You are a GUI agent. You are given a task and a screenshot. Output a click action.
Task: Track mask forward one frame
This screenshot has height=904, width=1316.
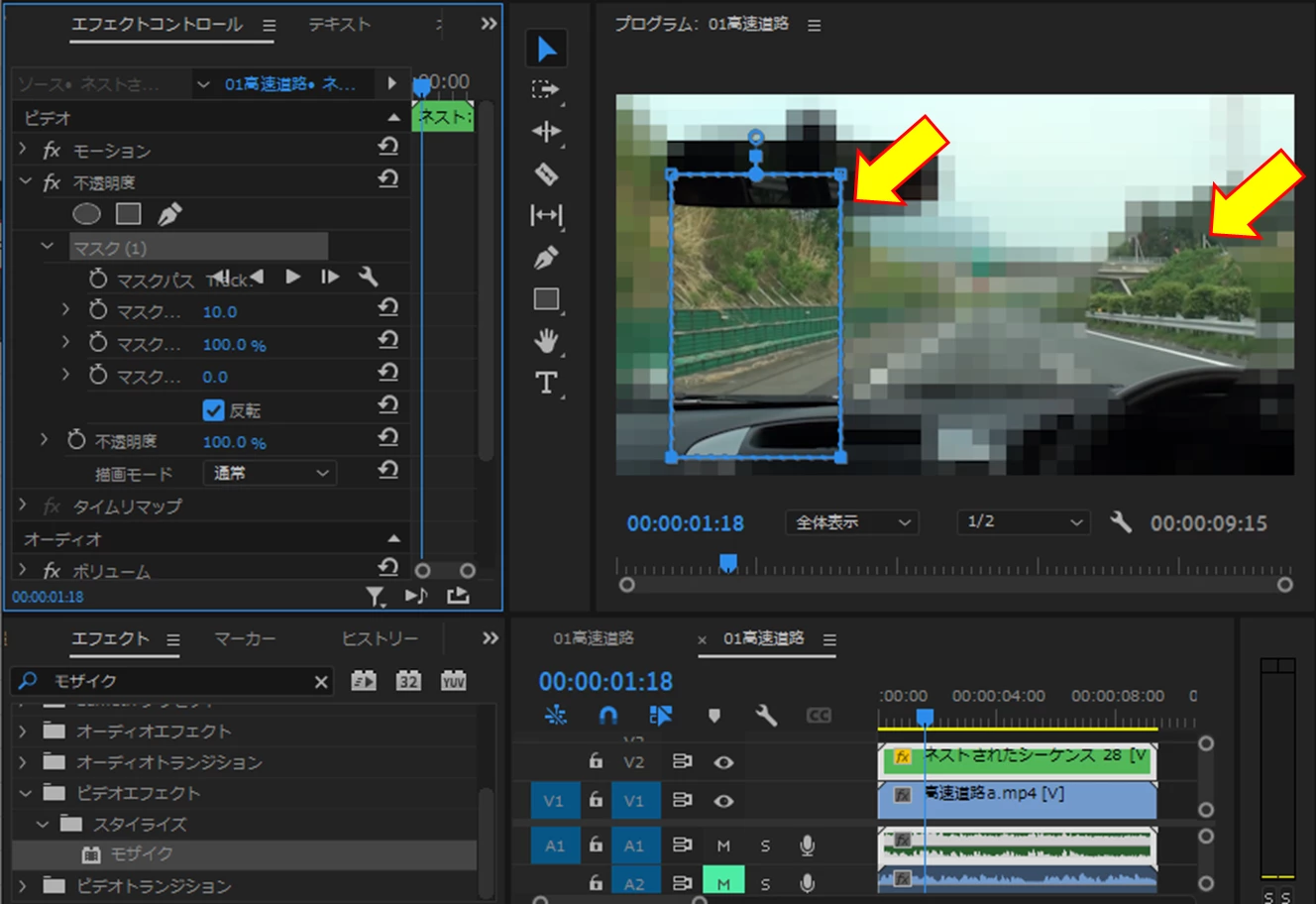(x=330, y=277)
